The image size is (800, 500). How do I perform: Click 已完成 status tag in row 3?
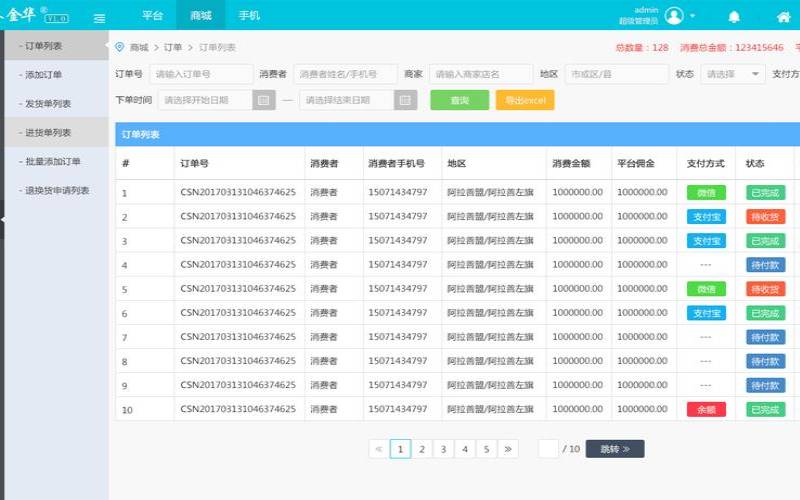(x=765, y=241)
